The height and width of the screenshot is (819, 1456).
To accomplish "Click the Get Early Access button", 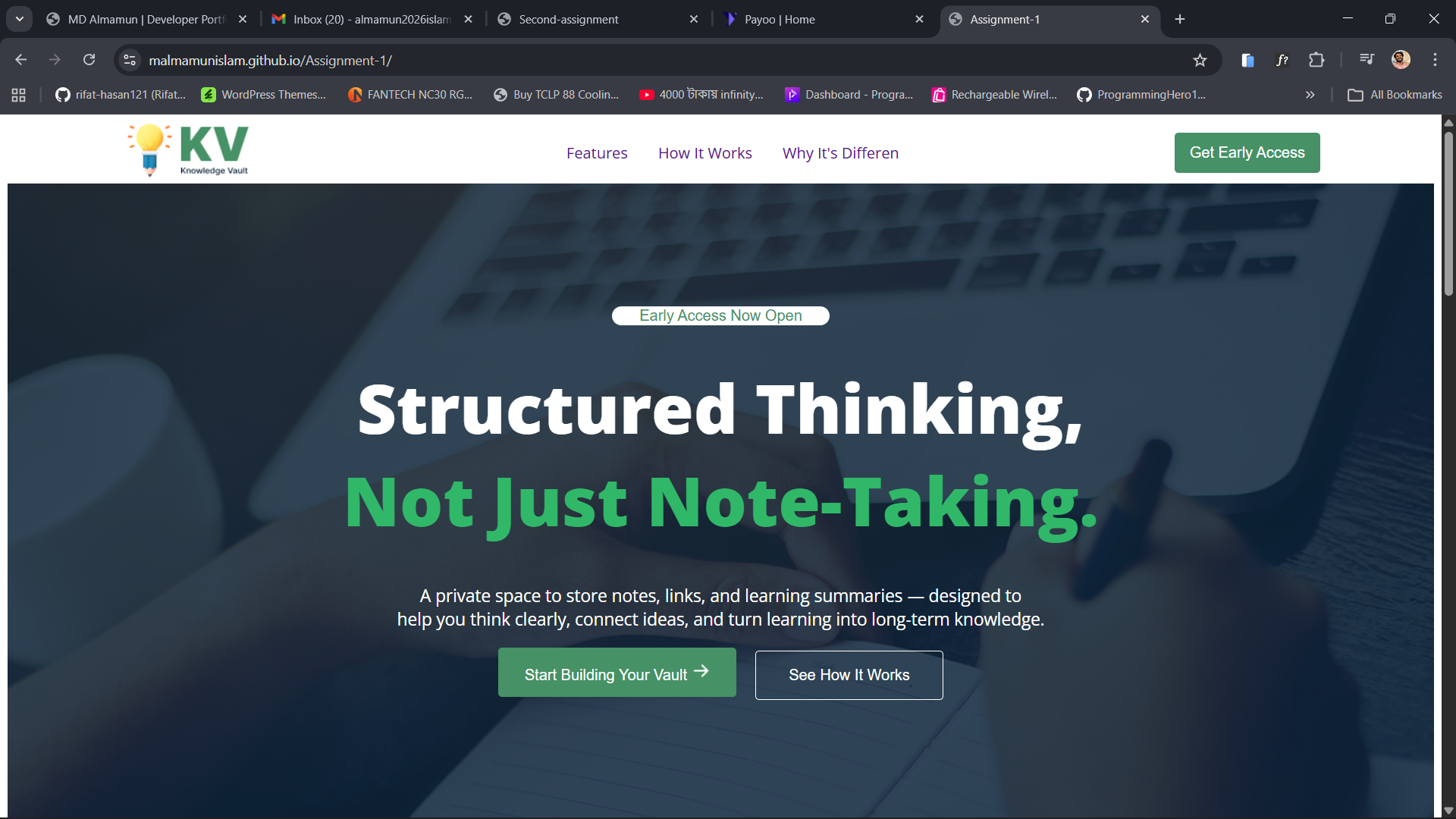I will (x=1247, y=152).
